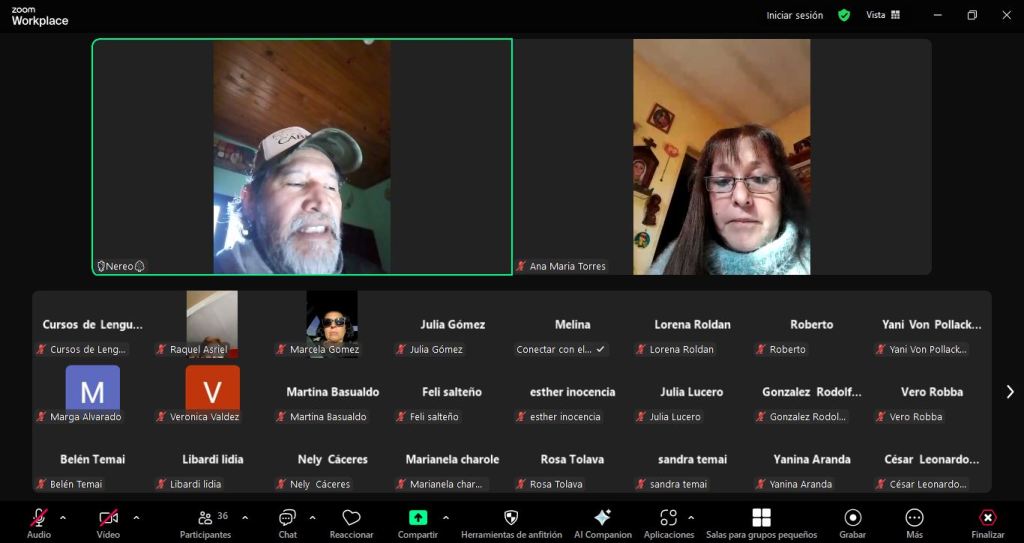Open the Más options menu
Screen dimensions: 1024x543
point(914,522)
